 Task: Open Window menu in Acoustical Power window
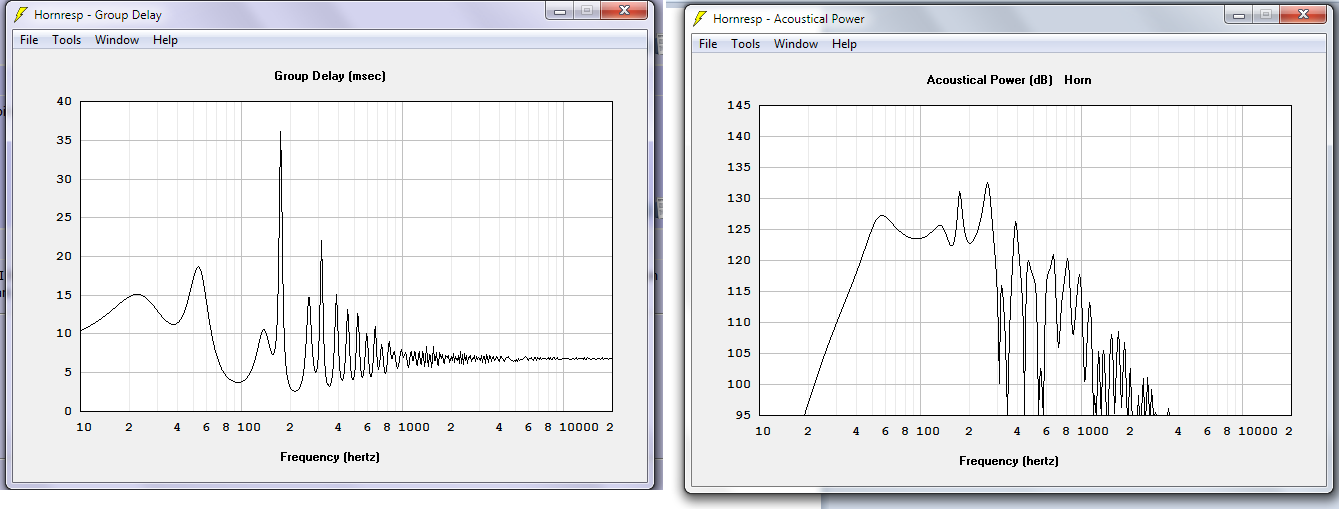coord(796,44)
